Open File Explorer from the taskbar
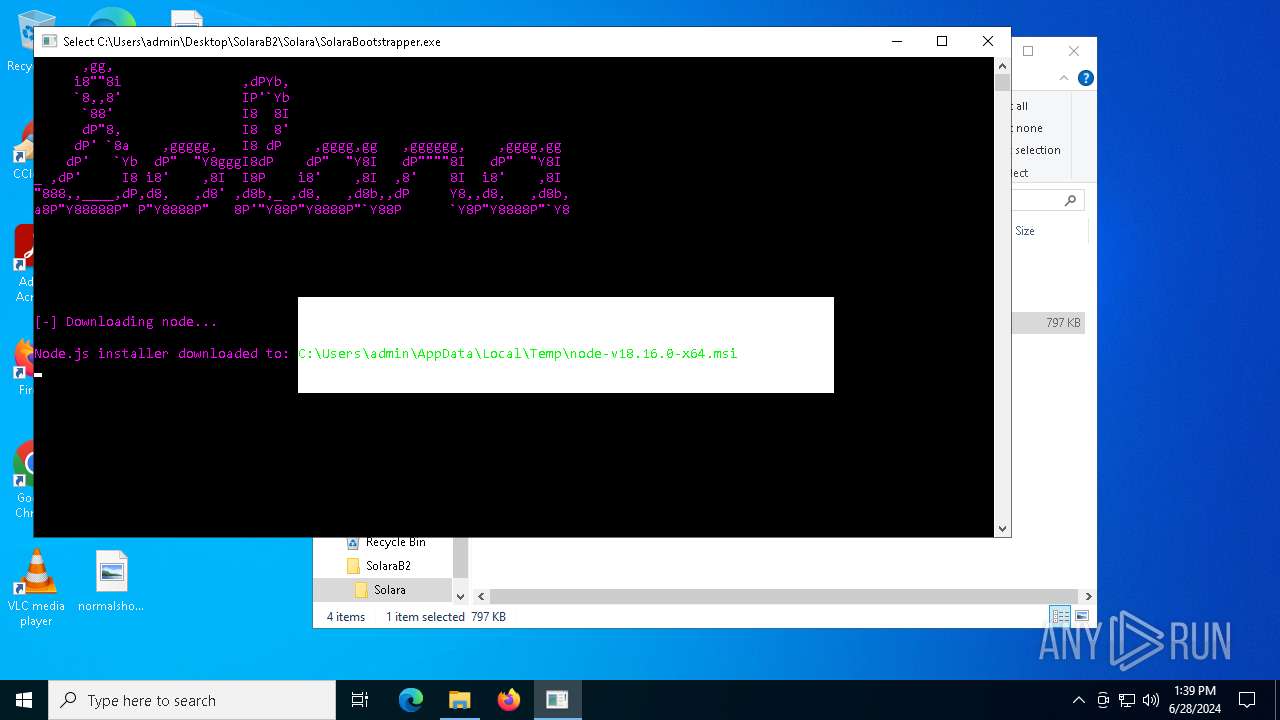The height and width of the screenshot is (720, 1280). pyautogui.click(x=460, y=700)
